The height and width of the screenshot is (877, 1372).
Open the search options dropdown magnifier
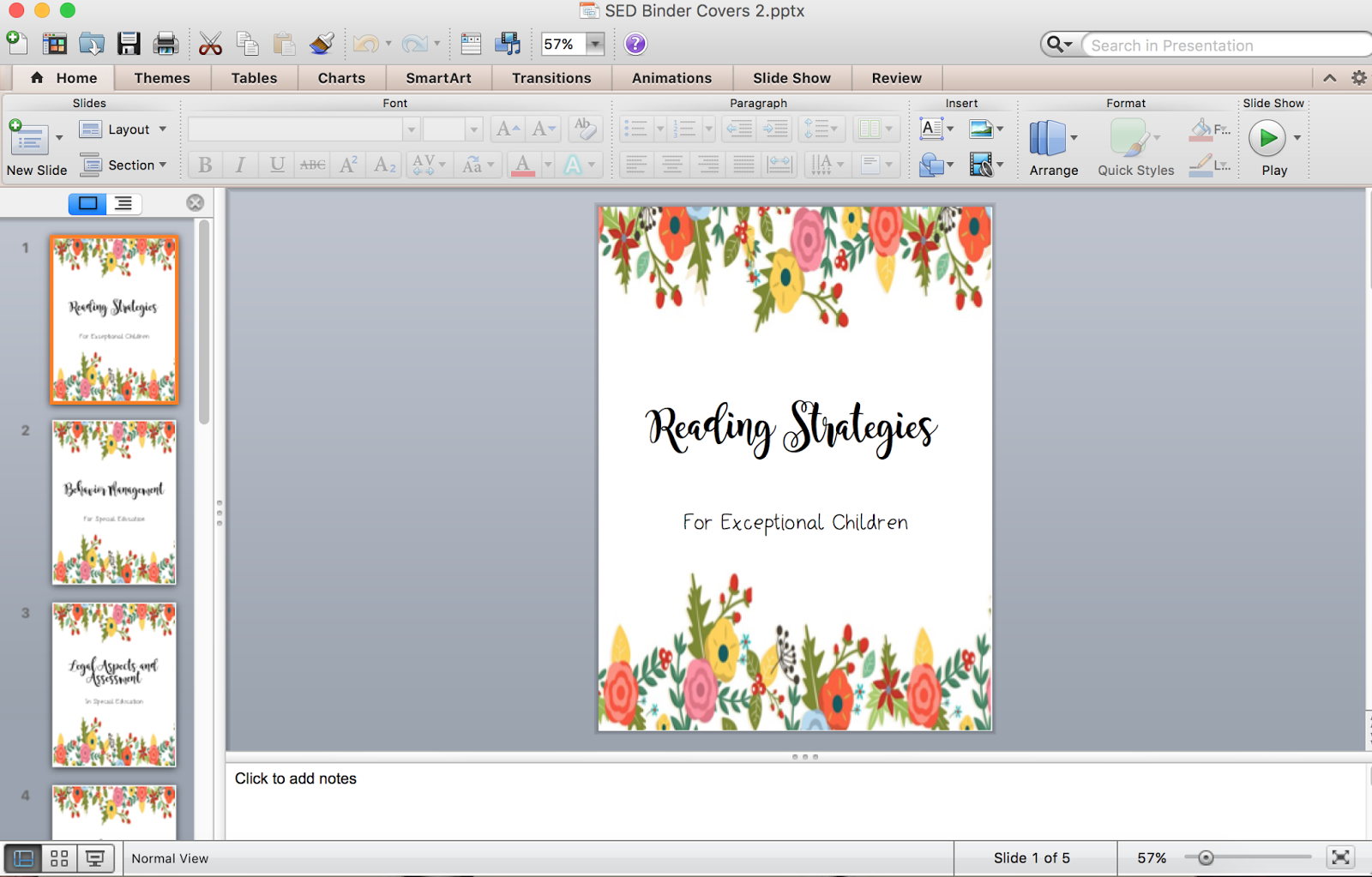tap(1060, 45)
